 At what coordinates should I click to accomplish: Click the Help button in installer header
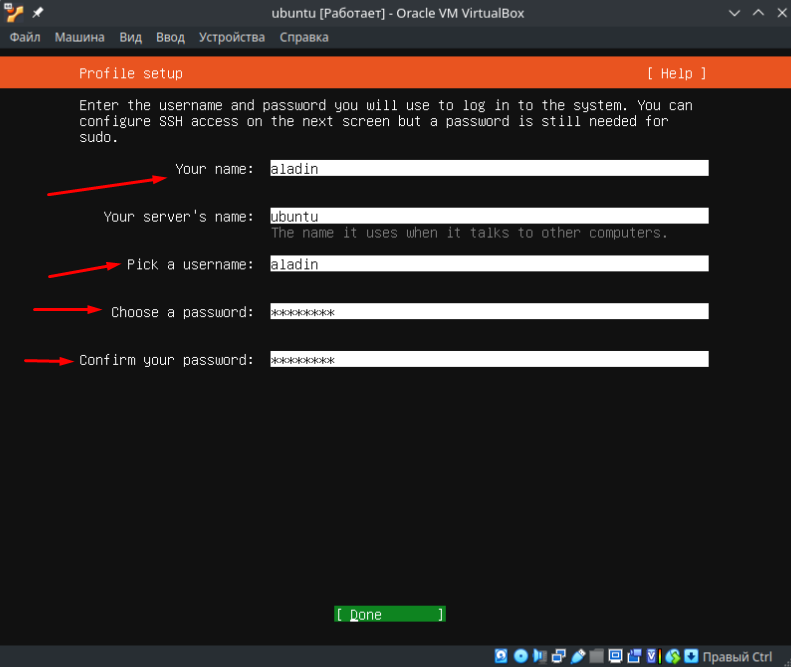[676, 74]
